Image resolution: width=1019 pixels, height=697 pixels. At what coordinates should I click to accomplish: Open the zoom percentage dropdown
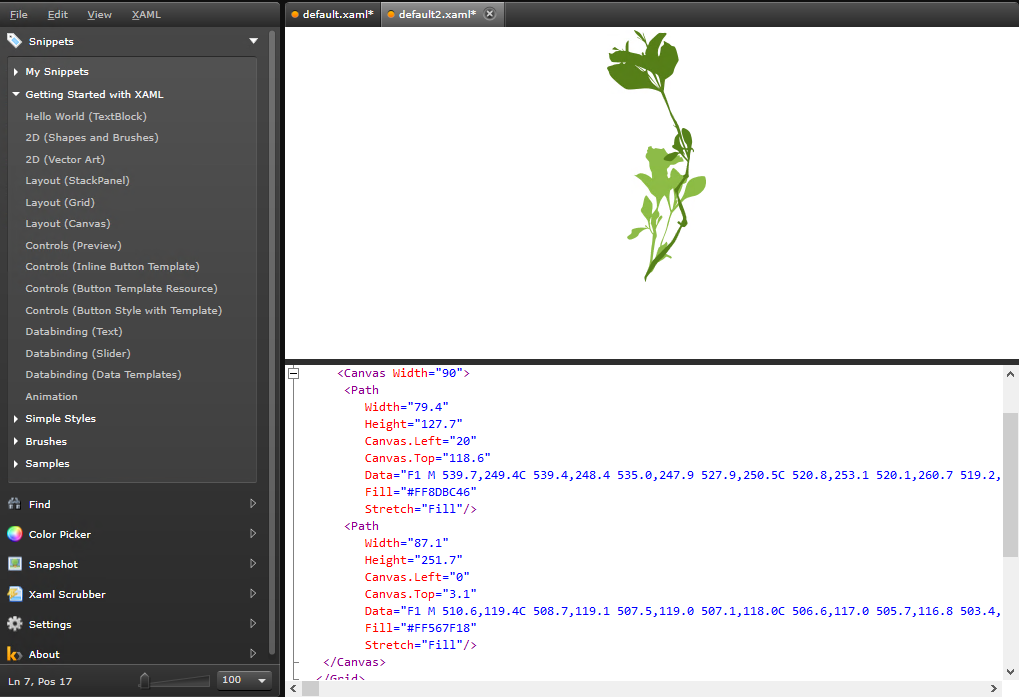point(262,680)
